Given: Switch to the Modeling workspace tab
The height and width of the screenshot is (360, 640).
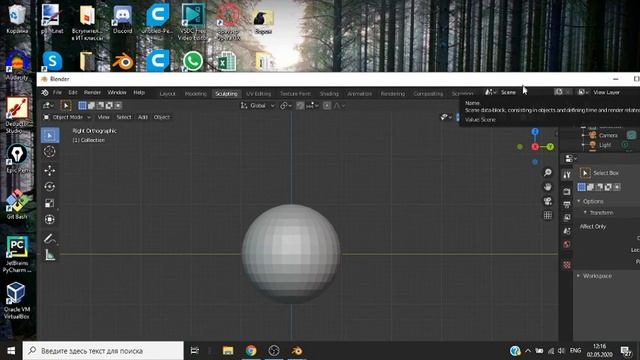Looking at the screenshot, I should click(196, 94).
